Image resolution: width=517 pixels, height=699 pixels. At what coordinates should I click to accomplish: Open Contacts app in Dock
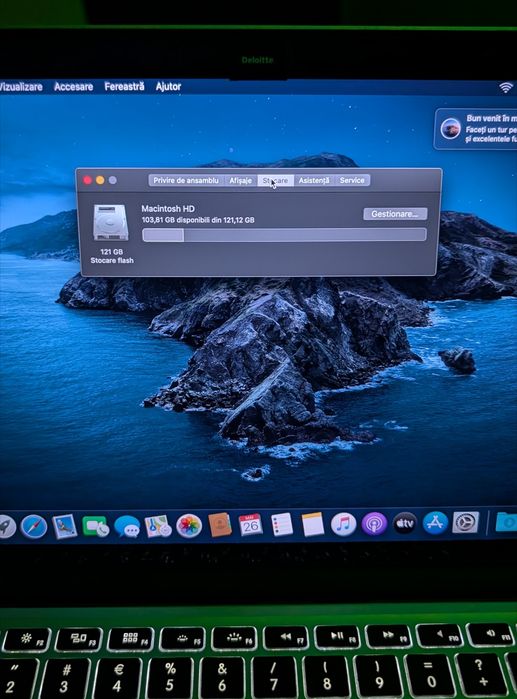pyautogui.click(x=220, y=525)
